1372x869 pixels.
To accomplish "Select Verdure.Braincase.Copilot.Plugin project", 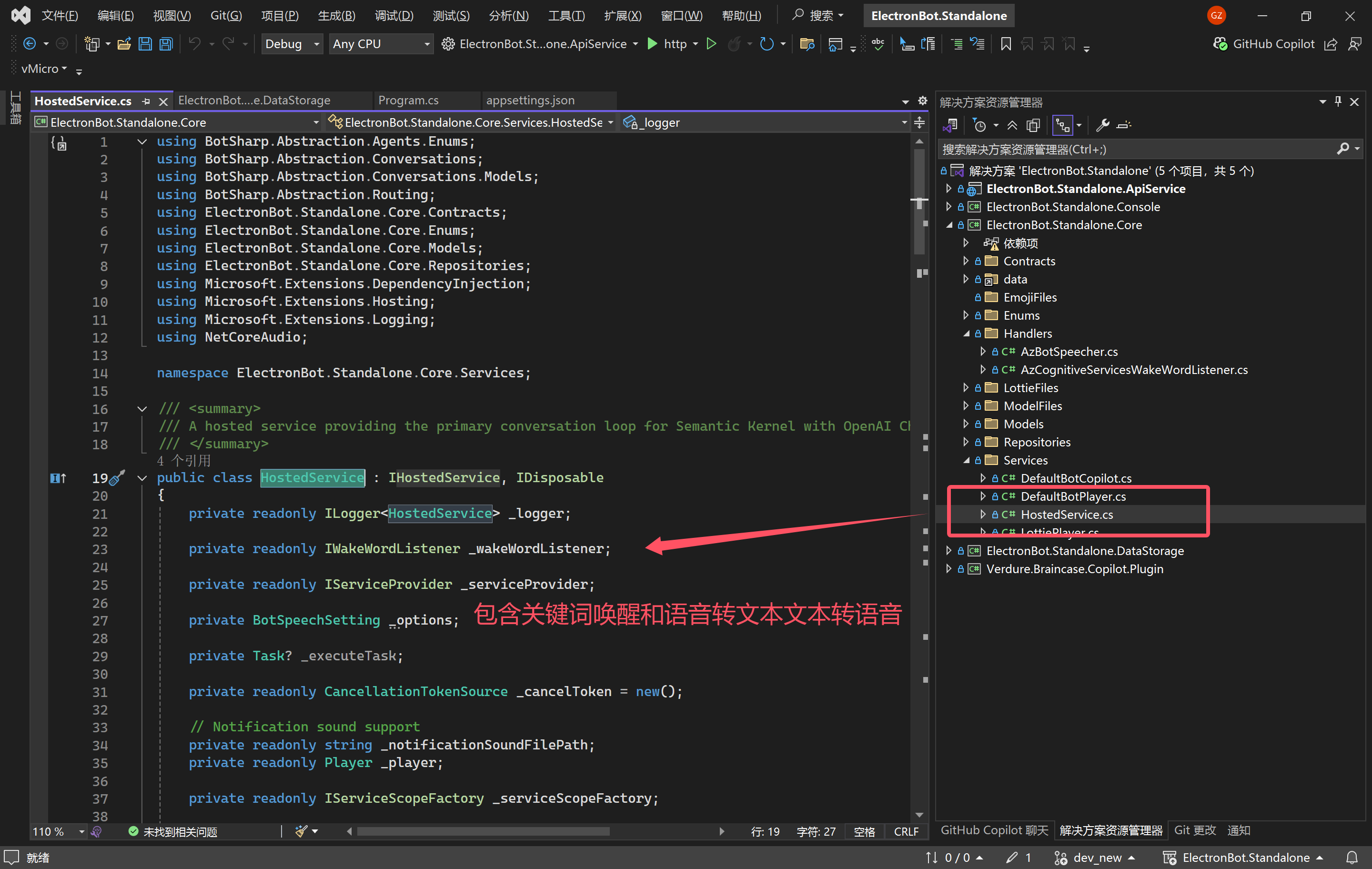I will click(x=1074, y=569).
